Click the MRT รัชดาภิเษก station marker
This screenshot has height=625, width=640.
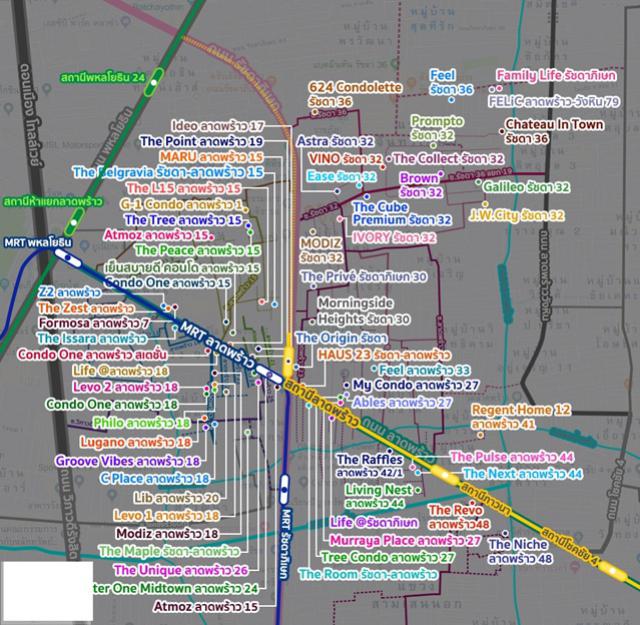pos(284,489)
